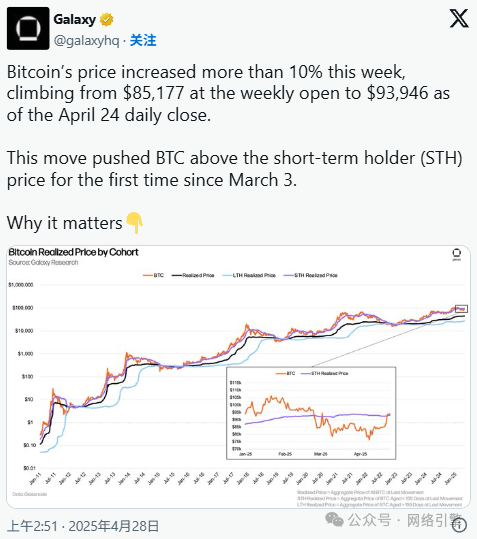Open the Bitcoin Realized Price chart image
The width and height of the screenshot is (477, 539).
(x=238, y=377)
